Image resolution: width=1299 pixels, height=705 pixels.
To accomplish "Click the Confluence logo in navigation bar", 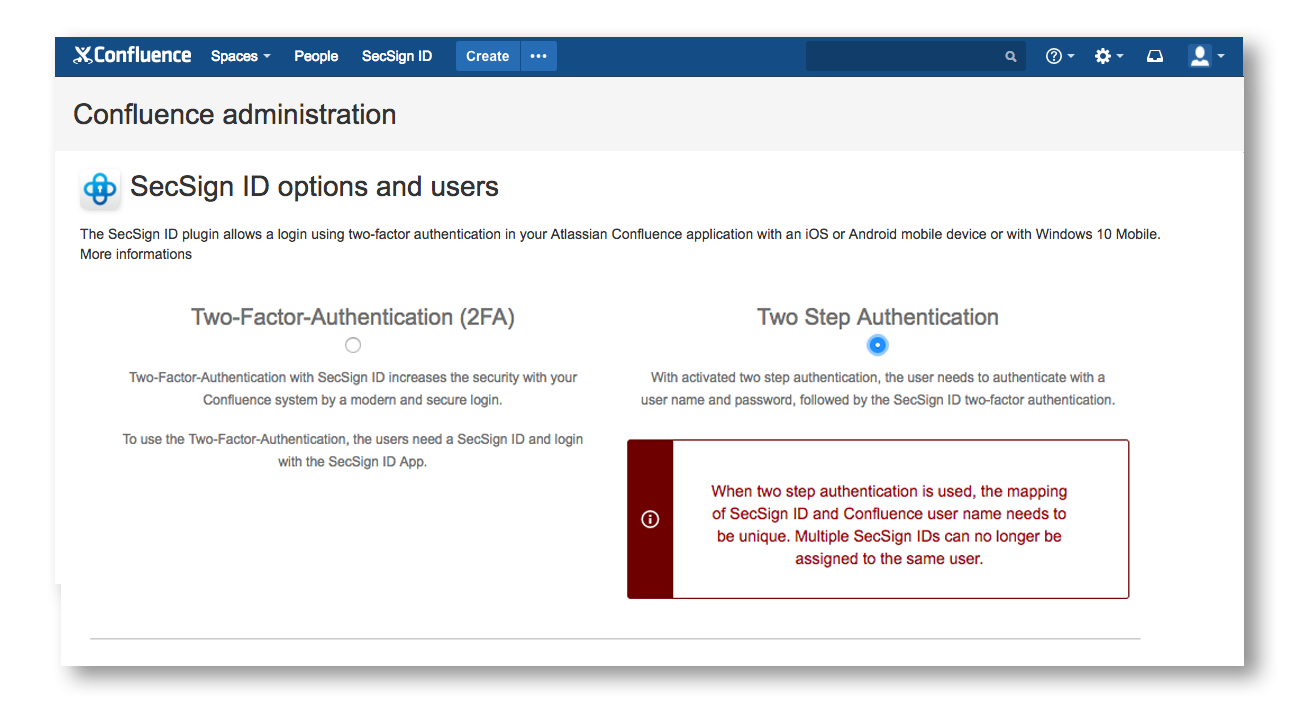I will (x=131, y=55).
